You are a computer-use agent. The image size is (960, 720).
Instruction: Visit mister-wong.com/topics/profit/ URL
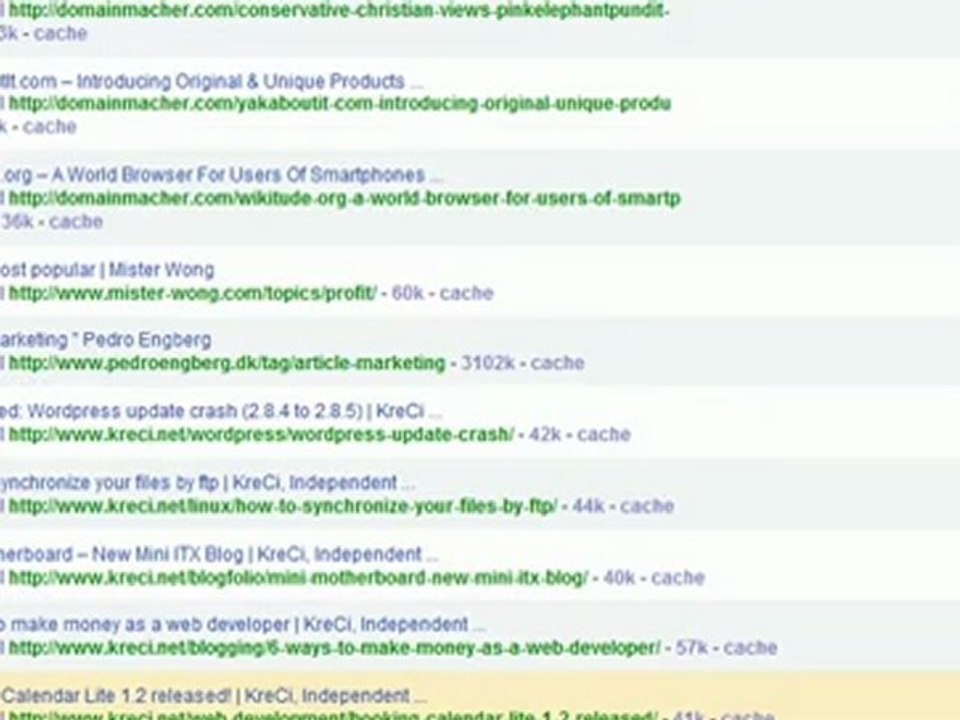193,293
